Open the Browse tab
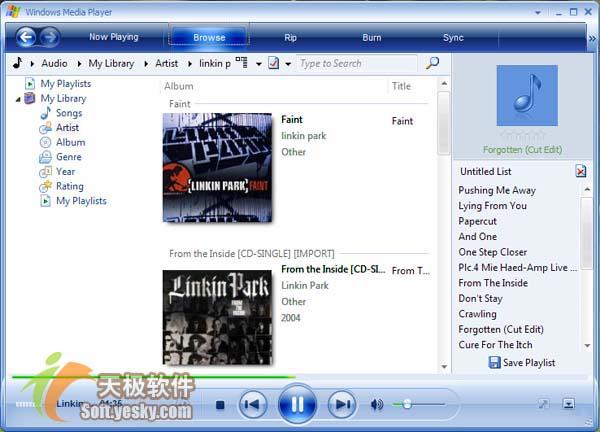Viewport: 600px width, 432px height. pyautogui.click(x=209, y=37)
